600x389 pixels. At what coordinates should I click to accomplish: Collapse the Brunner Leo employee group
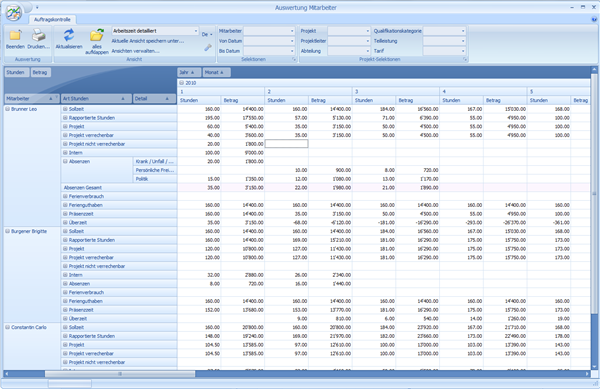tap(7, 109)
